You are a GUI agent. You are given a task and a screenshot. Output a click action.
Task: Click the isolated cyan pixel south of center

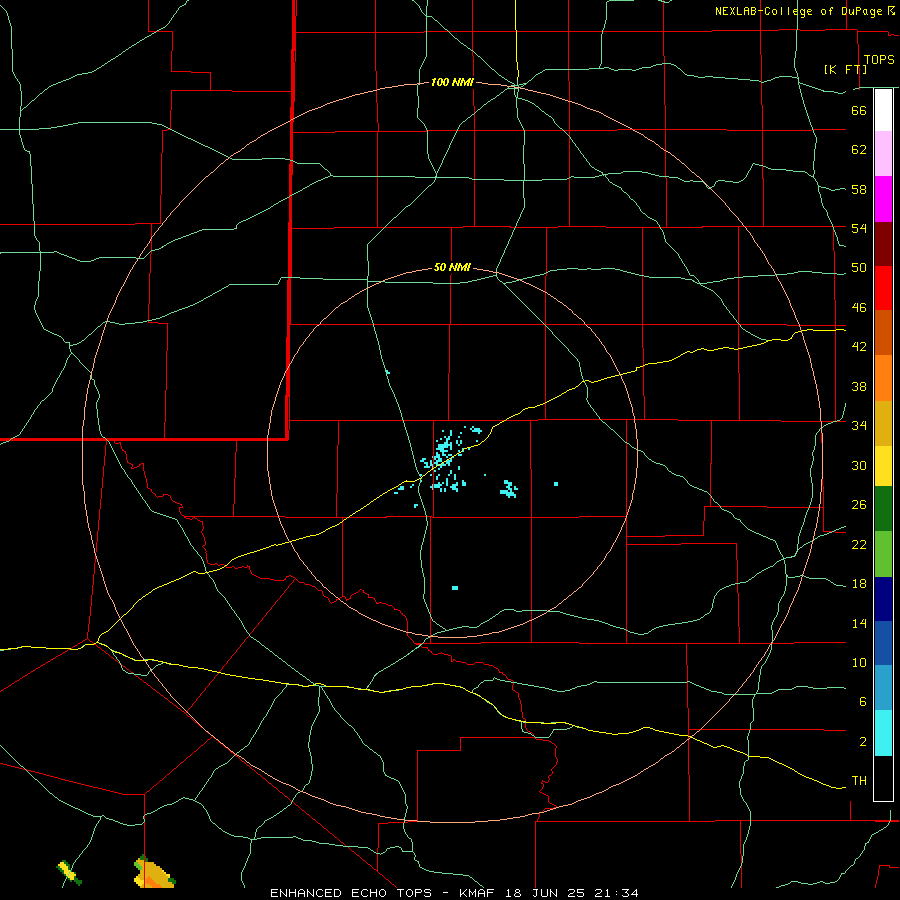pyautogui.click(x=455, y=588)
